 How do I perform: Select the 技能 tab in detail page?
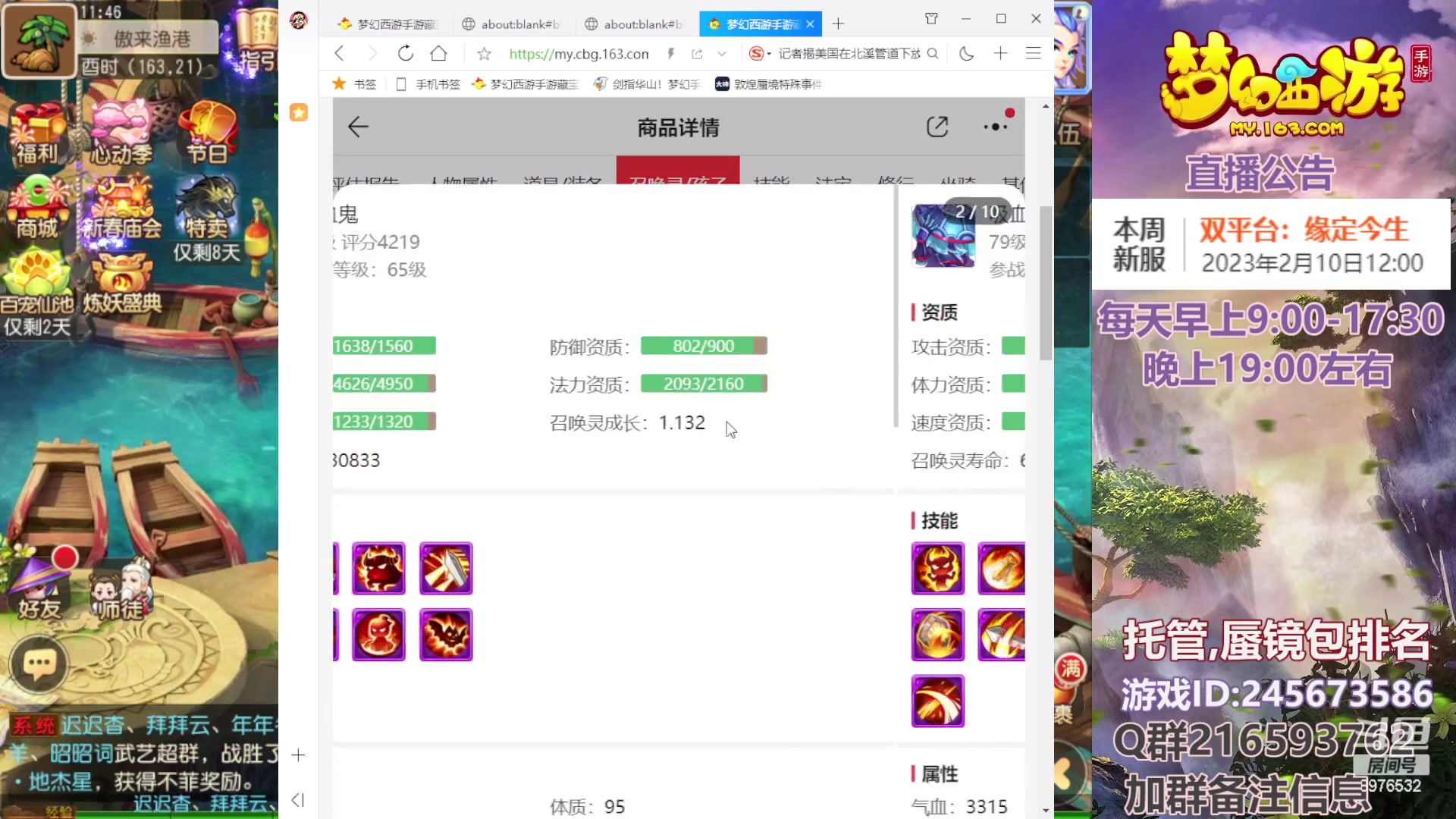tap(771, 180)
